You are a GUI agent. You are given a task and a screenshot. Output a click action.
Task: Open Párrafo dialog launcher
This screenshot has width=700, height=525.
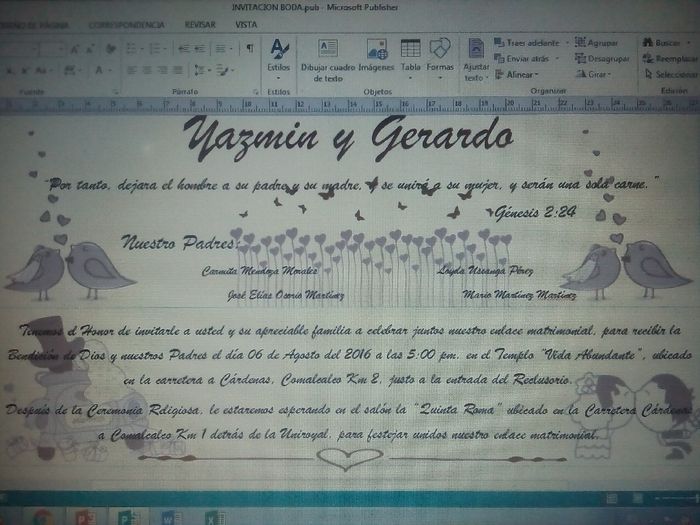(x=256, y=92)
